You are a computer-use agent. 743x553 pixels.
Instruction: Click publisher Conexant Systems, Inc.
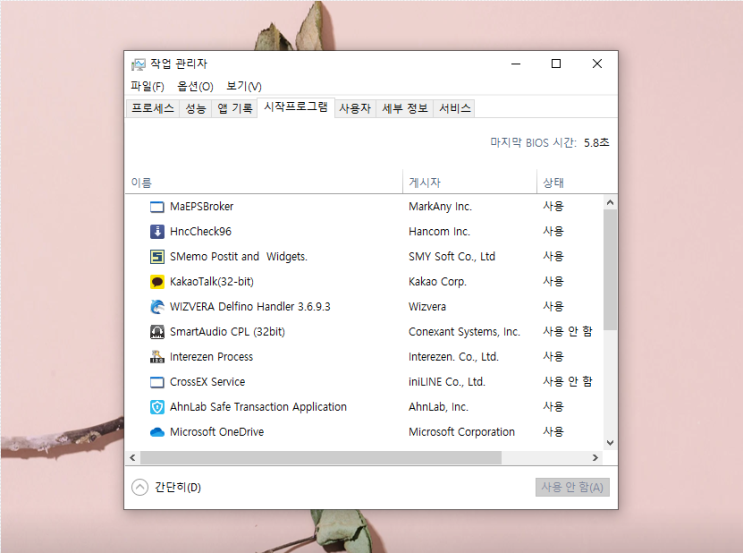point(464,332)
